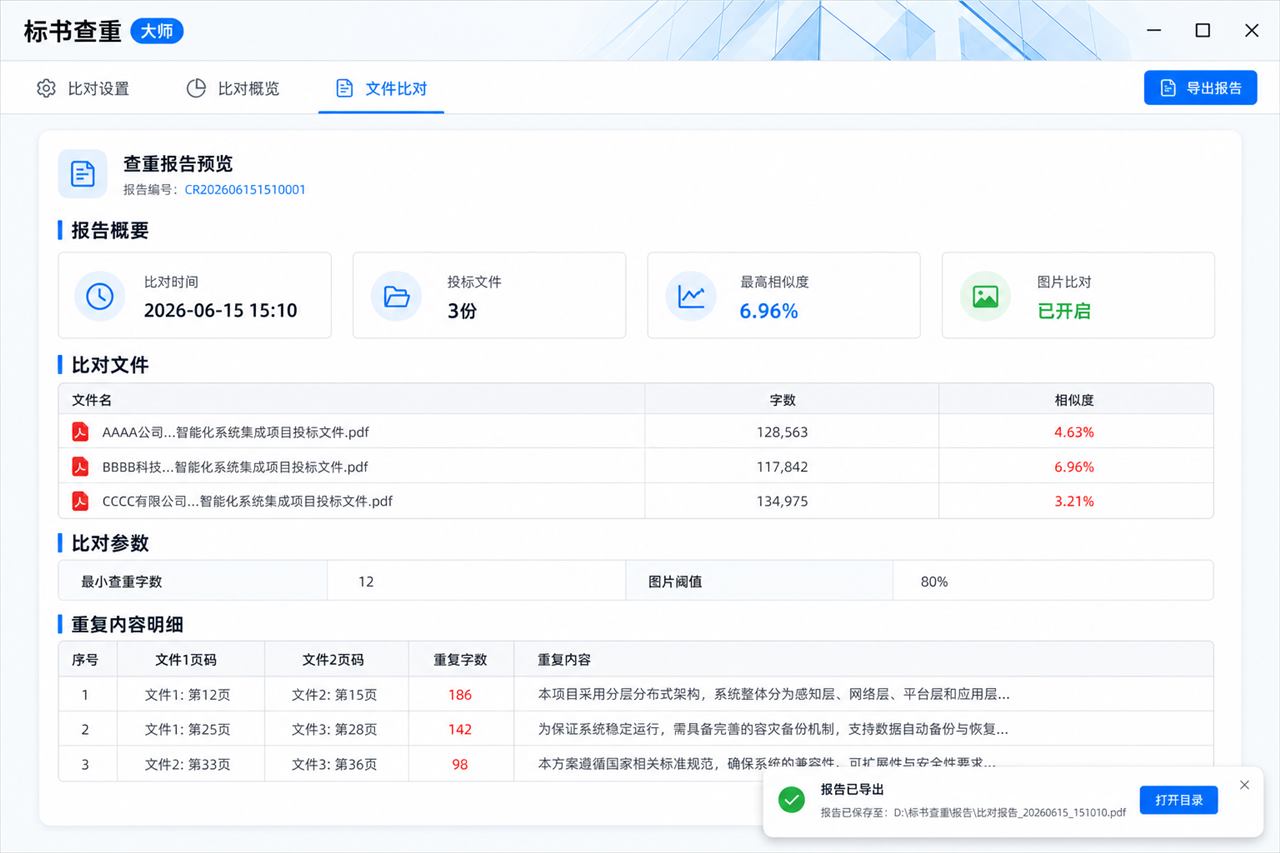
Task: Click word count 128,563
Action: coord(782,433)
